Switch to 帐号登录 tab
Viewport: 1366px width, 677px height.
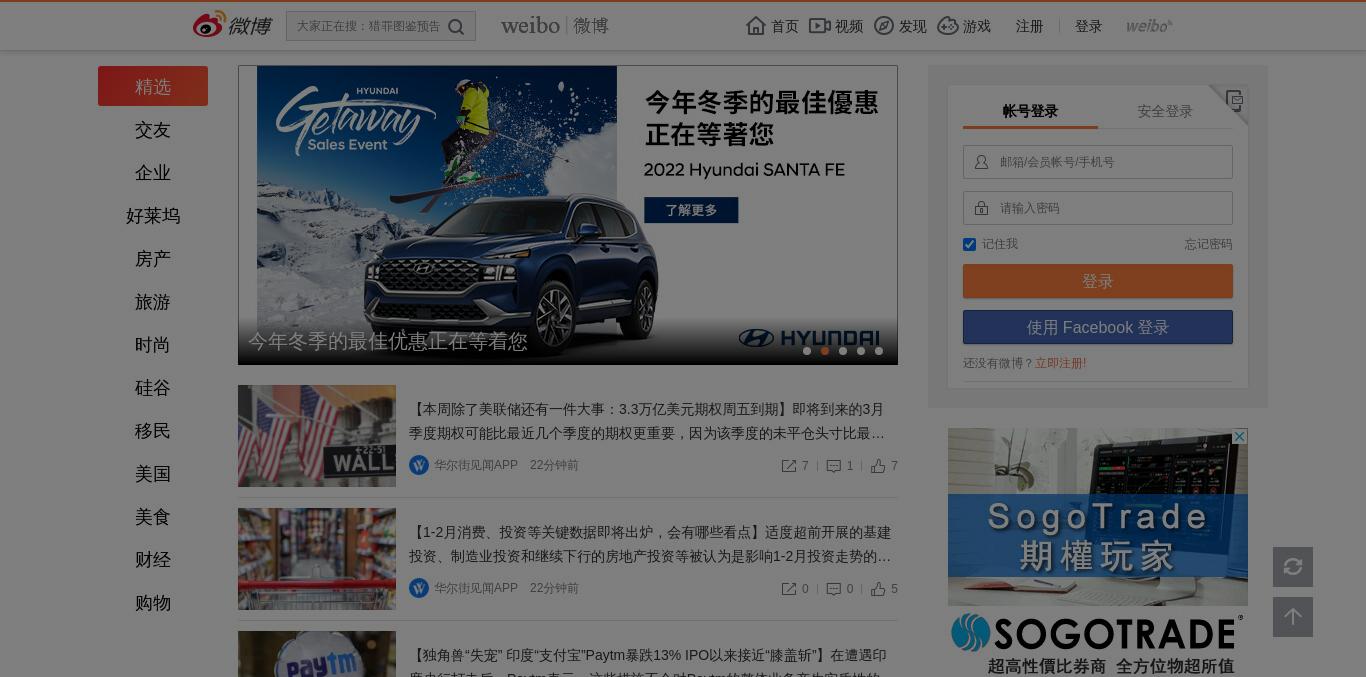[x=1030, y=111]
